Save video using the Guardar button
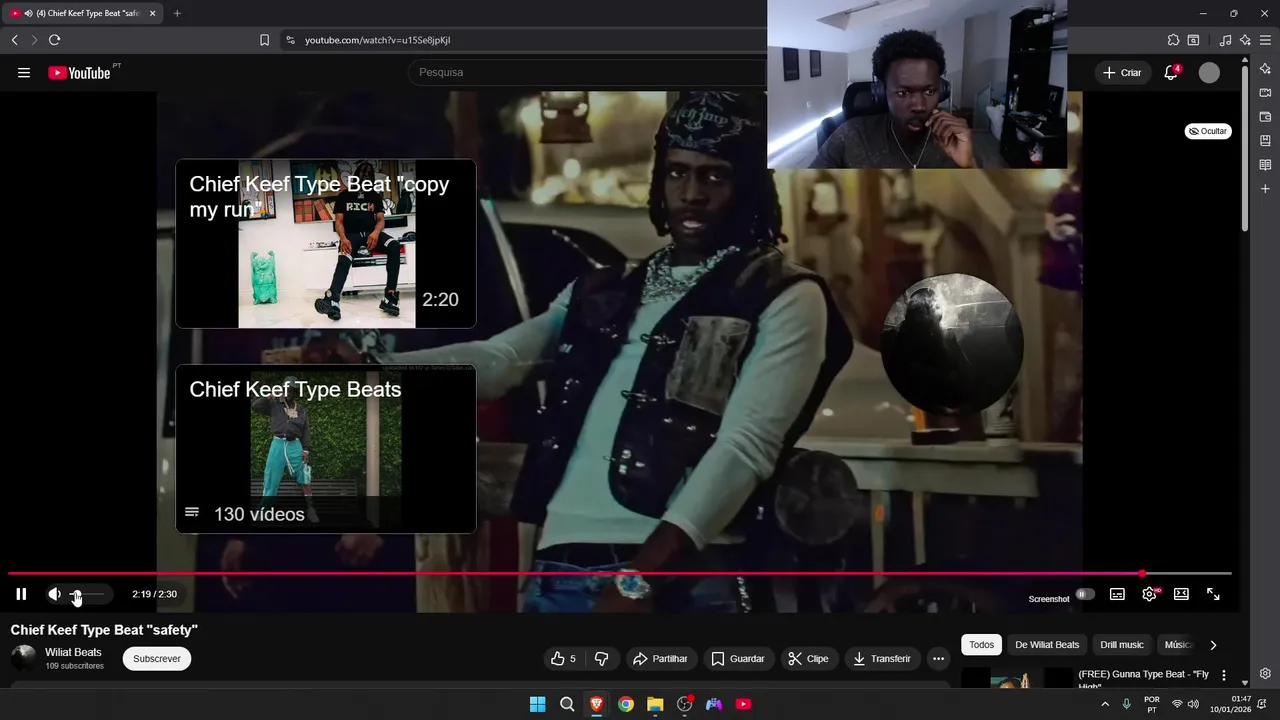 pyautogui.click(x=737, y=659)
